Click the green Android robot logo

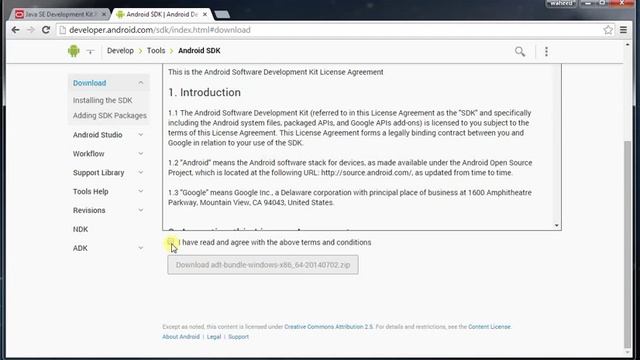coord(74,51)
